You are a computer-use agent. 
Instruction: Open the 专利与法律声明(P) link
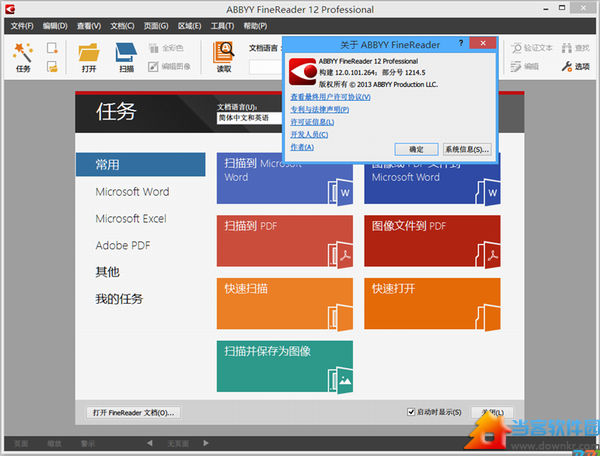[x=320, y=109]
